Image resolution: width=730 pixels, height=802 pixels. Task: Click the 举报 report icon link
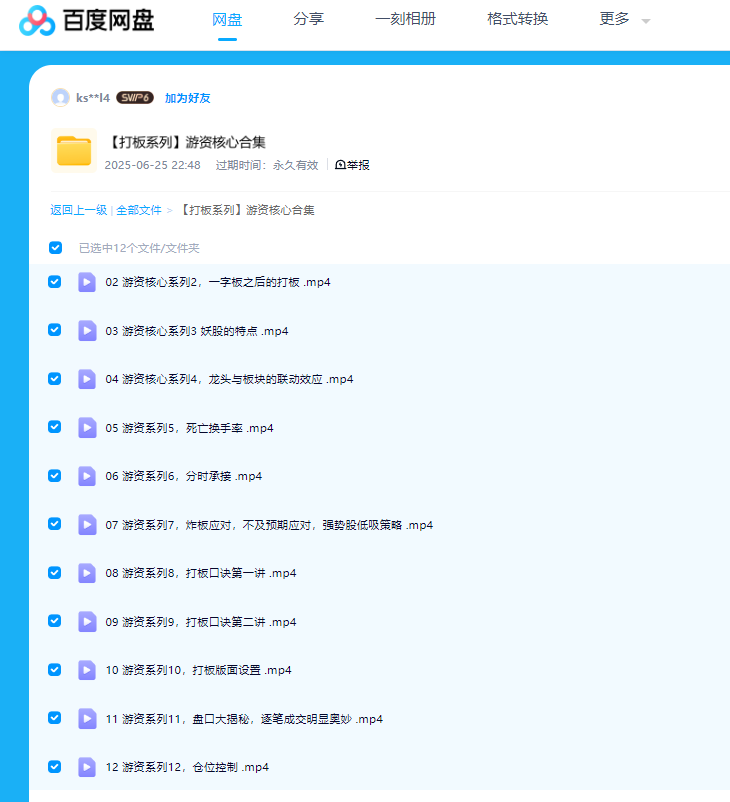click(x=352, y=165)
